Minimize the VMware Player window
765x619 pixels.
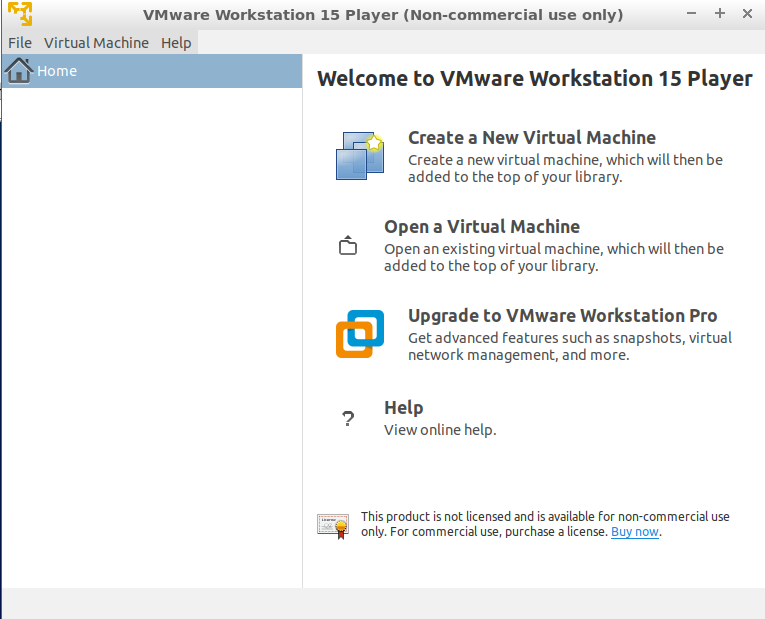coord(691,14)
